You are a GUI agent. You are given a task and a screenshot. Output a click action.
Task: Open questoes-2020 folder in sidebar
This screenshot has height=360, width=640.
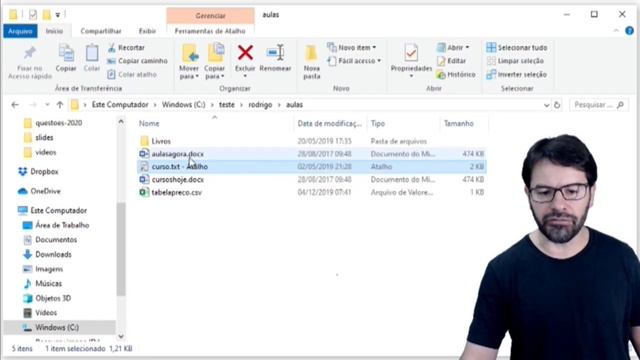pyautogui.click(x=58, y=123)
